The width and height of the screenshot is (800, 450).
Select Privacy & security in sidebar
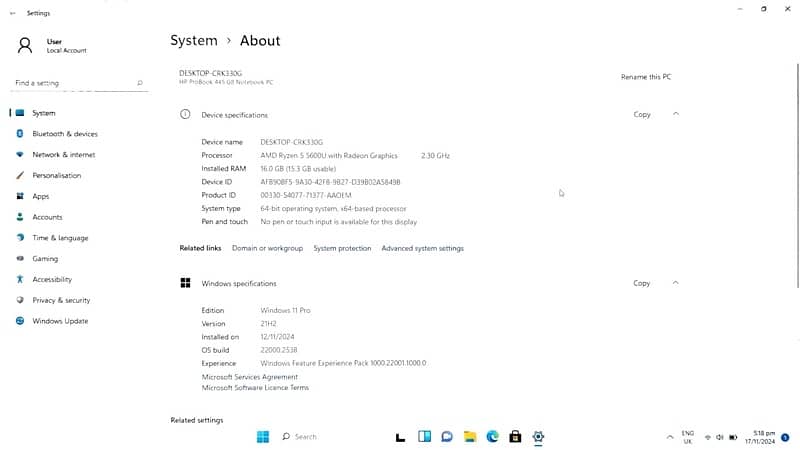[x=61, y=300]
